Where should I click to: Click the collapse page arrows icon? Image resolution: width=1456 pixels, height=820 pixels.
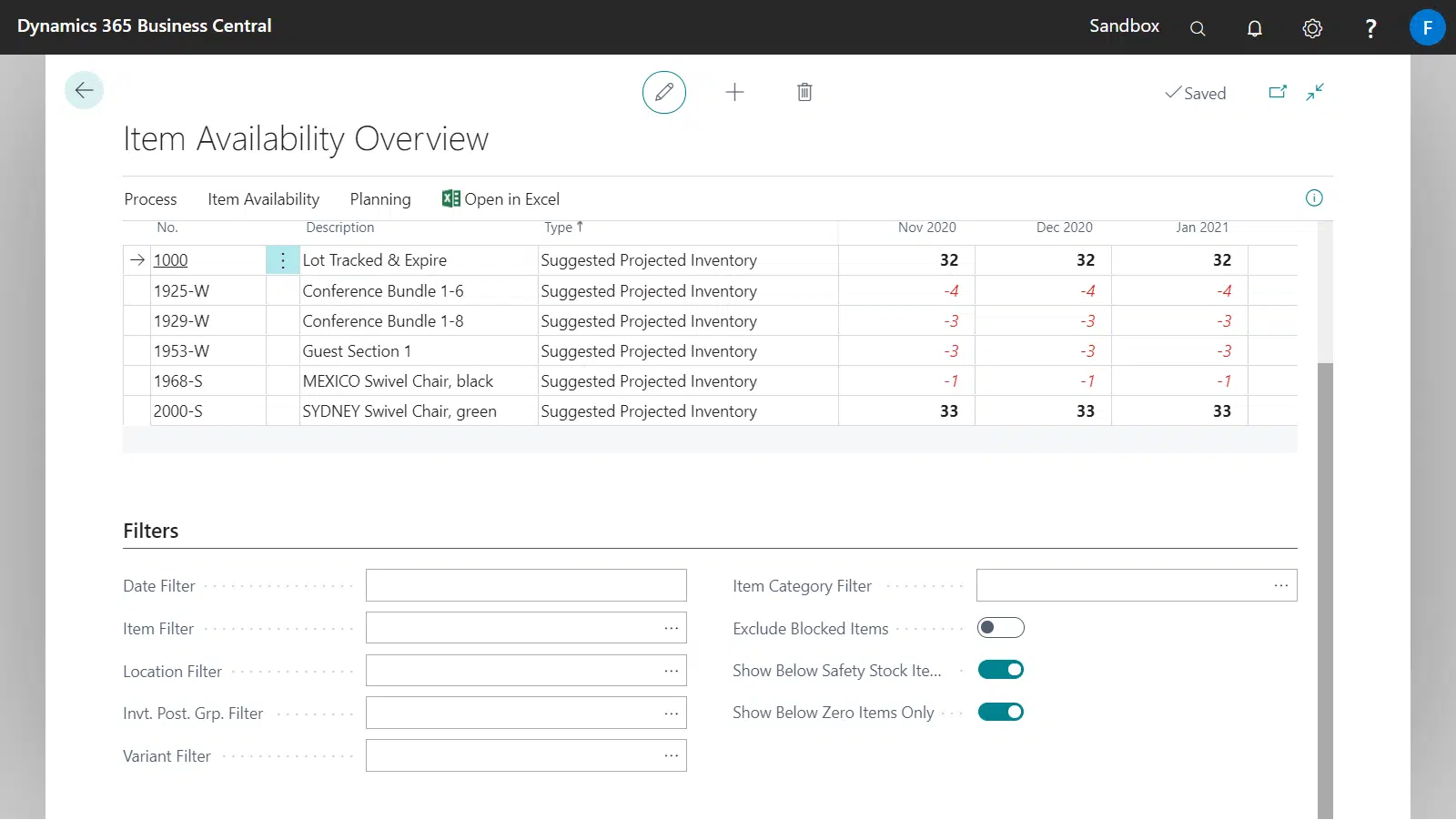click(1315, 92)
